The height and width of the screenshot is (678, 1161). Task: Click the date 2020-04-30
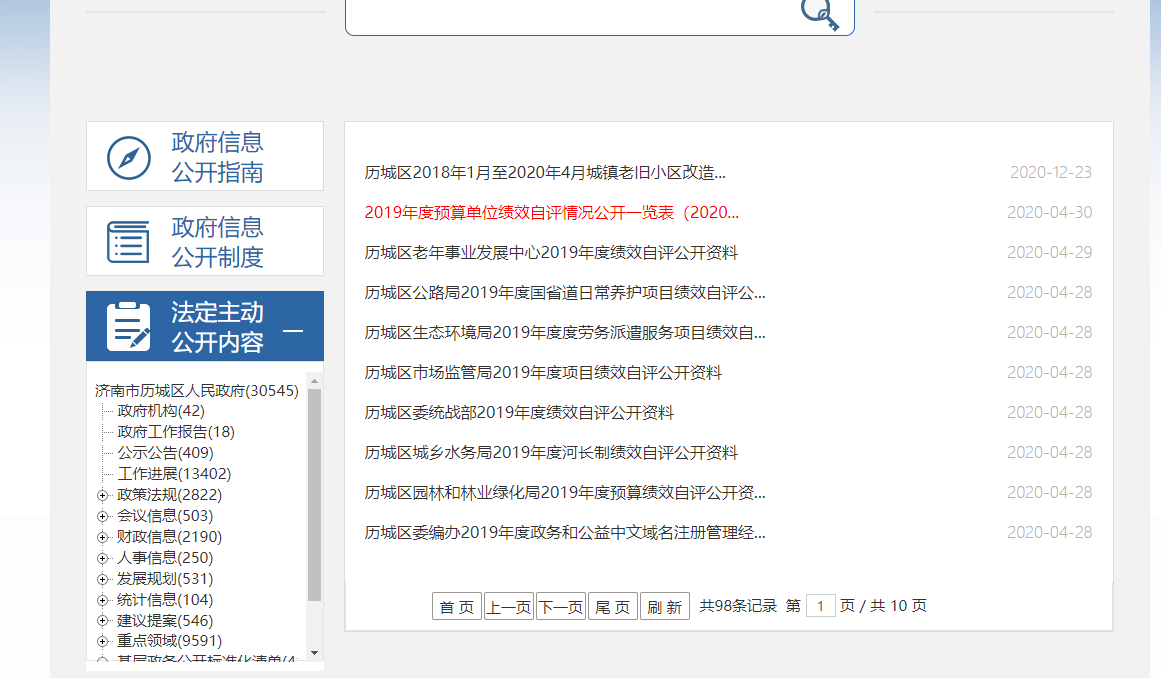[x=1050, y=212]
